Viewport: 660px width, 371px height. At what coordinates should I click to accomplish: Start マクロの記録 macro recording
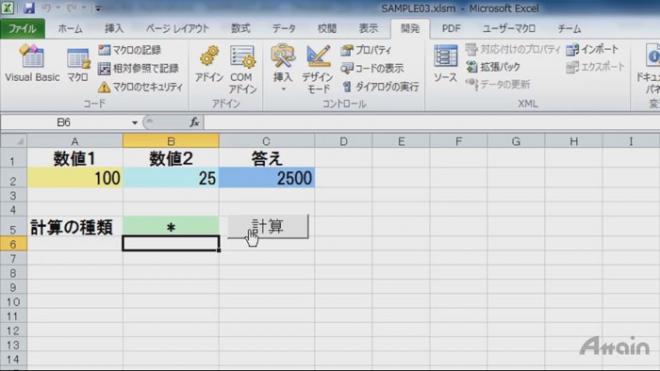coord(130,50)
